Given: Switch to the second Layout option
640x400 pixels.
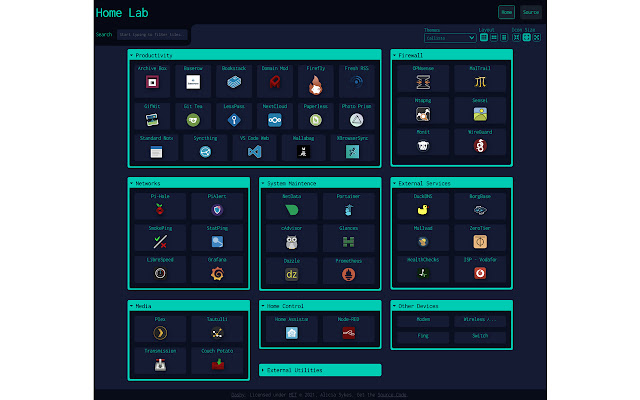Looking at the screenshot, I should click(494, 38).
